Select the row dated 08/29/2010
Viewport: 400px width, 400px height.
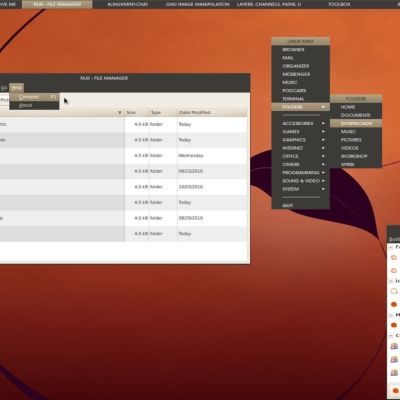pos(123,218)
